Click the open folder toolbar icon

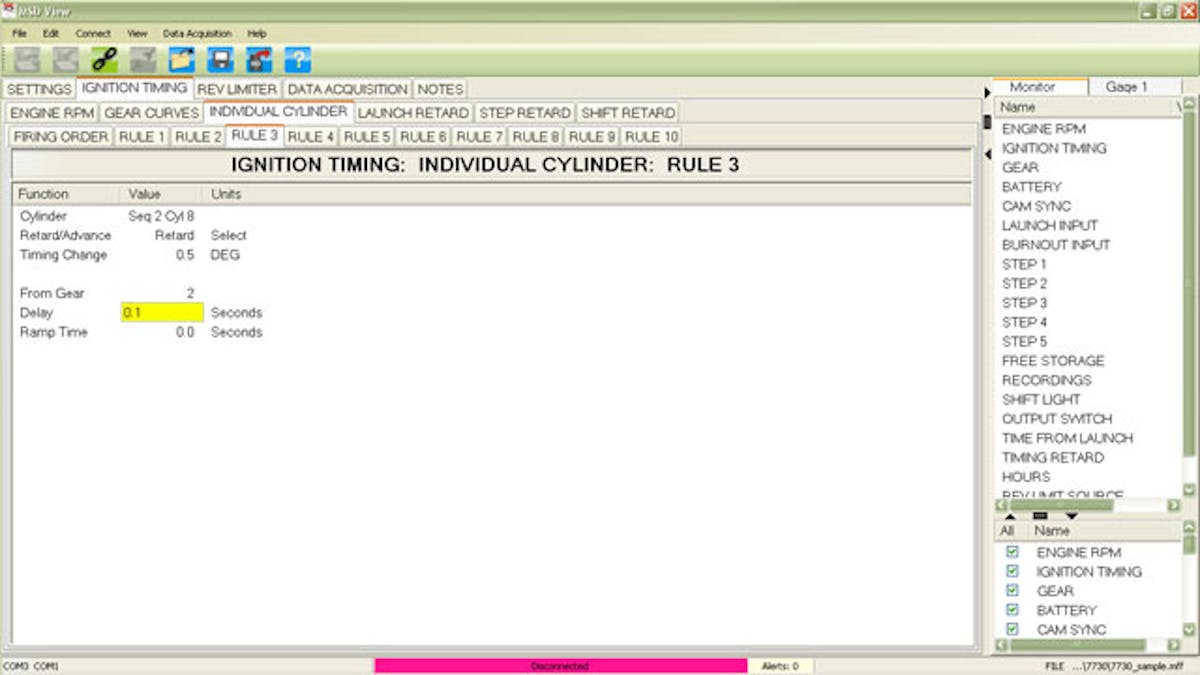tap(182, 60)
